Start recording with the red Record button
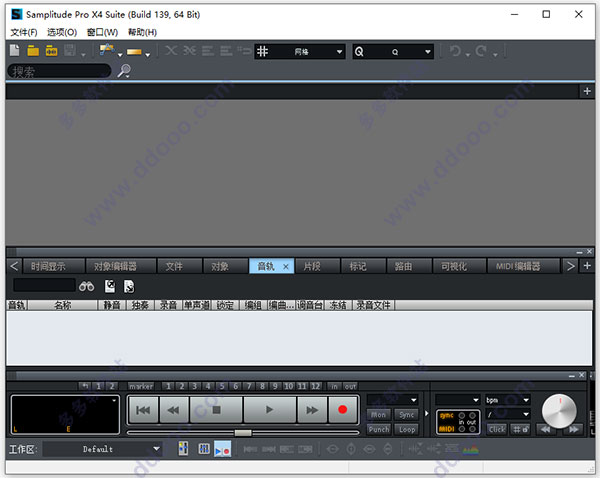This screenshot has height=478, width=600. coord(342,410)
